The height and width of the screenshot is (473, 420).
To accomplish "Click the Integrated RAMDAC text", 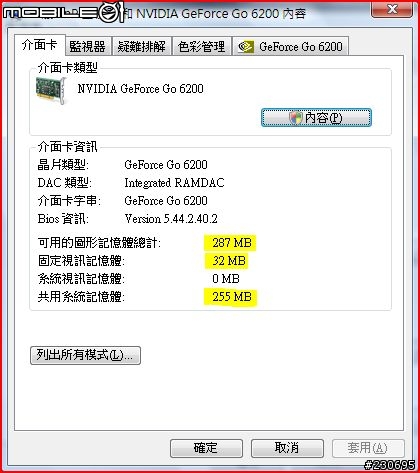I will pyautogui.click(x=174, y=183).
